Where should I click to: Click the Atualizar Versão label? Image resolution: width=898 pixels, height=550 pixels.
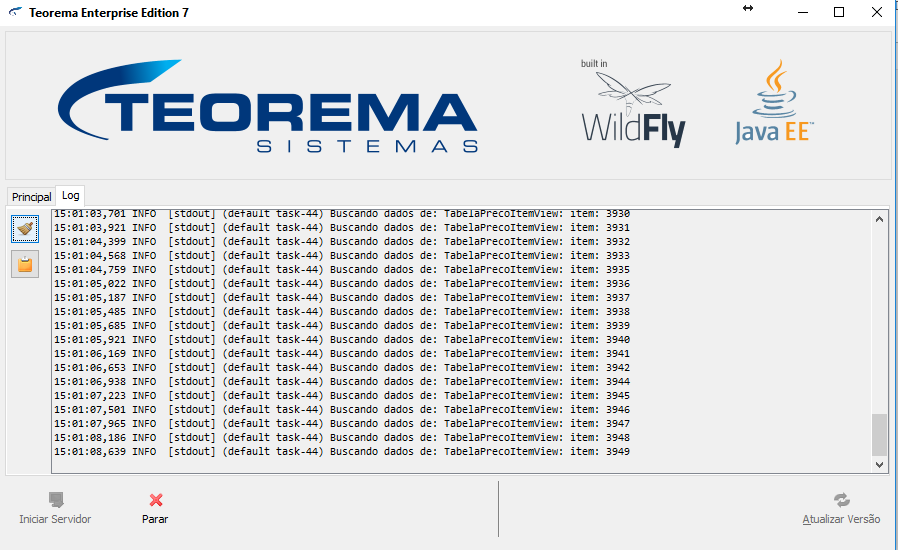841,519
